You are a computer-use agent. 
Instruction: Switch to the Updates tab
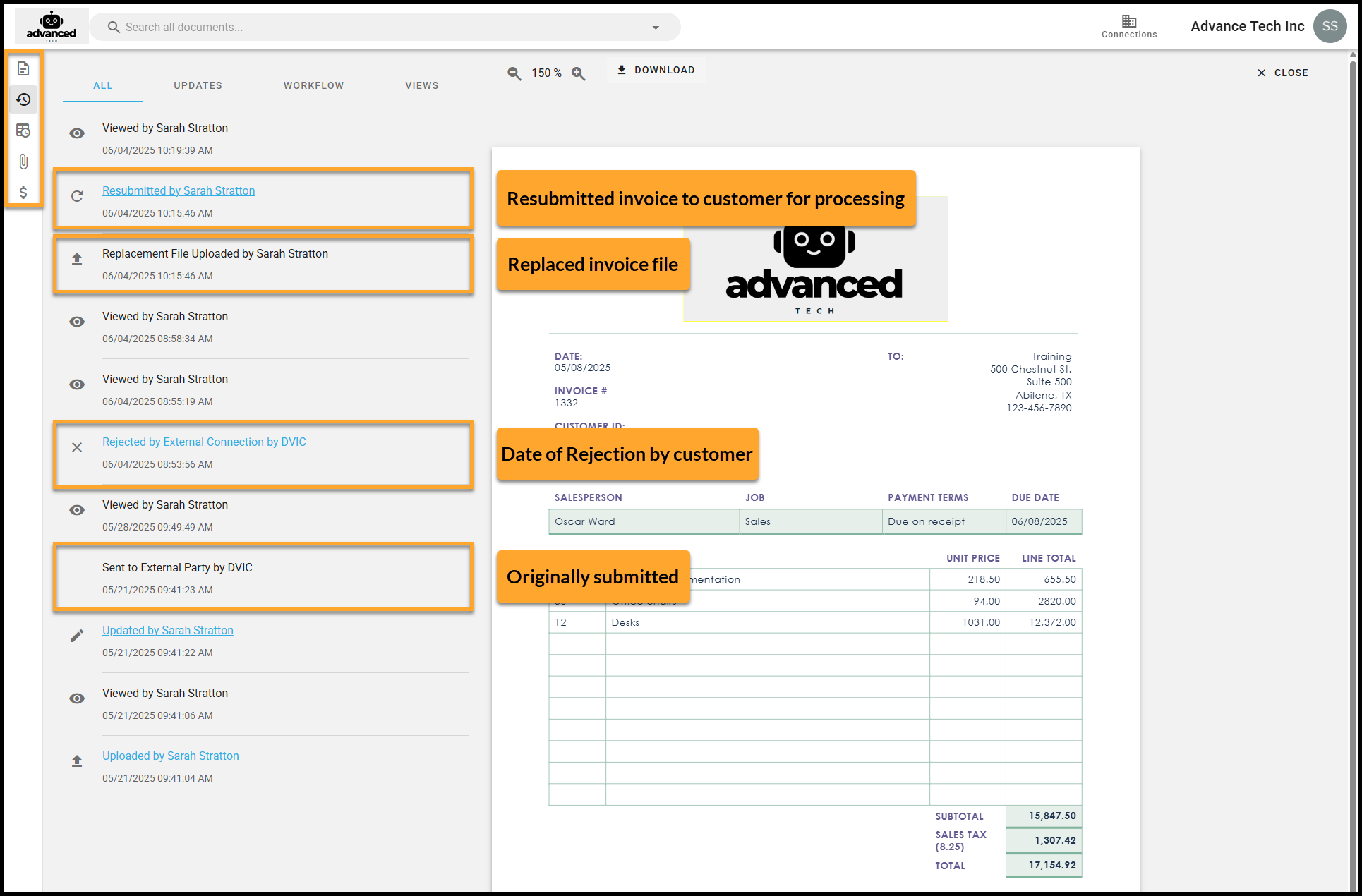click(x=198, y=85)
